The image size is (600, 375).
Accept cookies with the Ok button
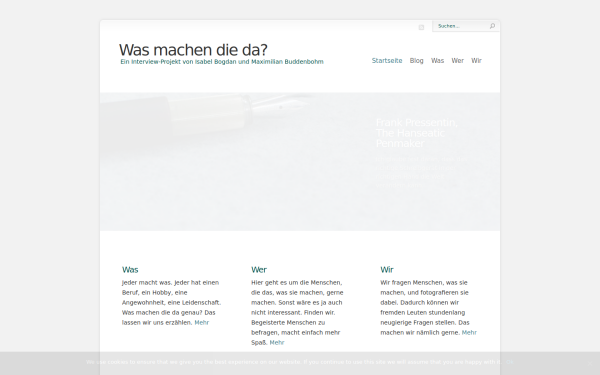(x=509, y=362)
